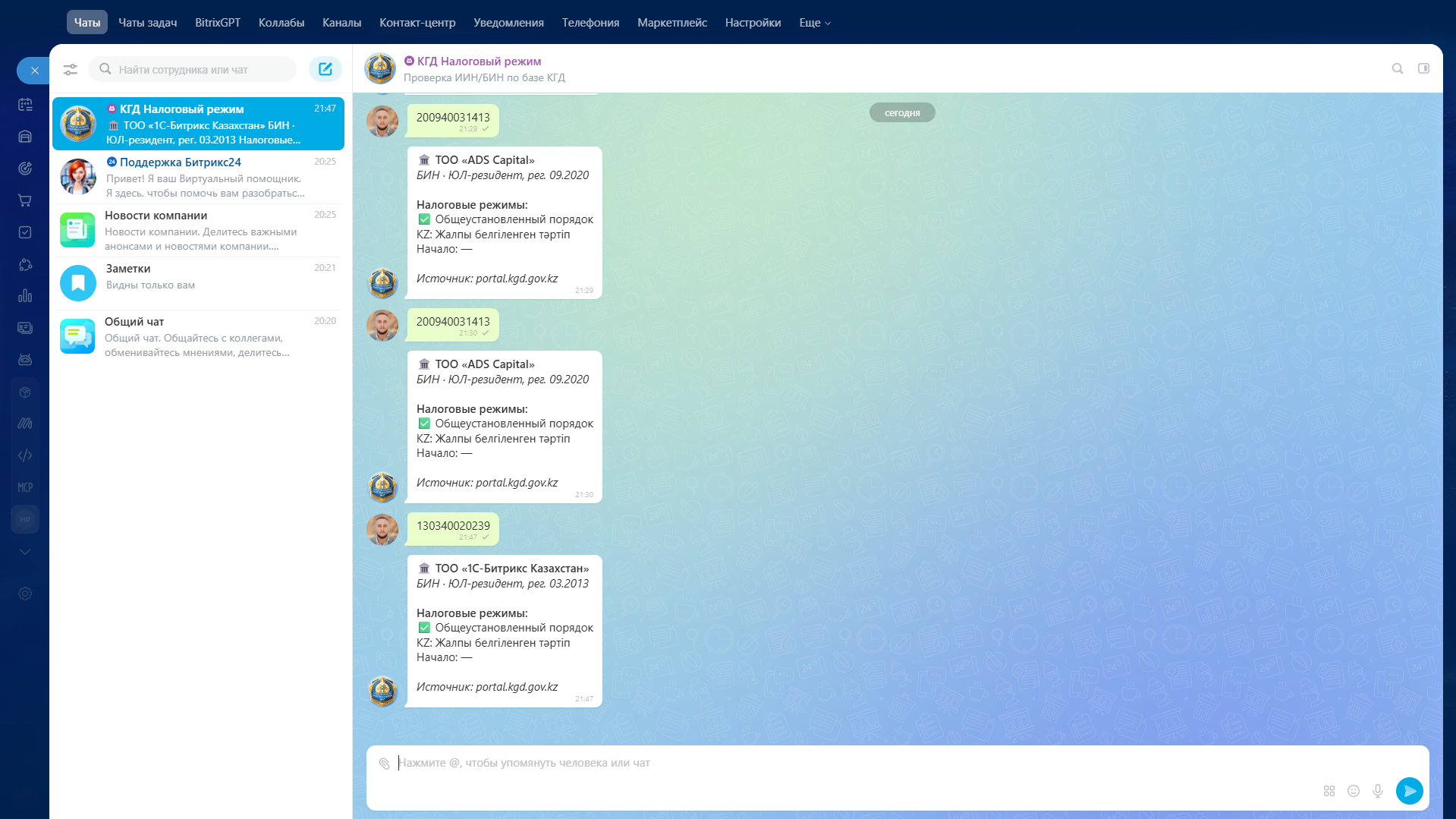Click the Поддержка Битрикс24 avatar in chat list
1456x819 pixels.
pyautogui.click(x=78, y=177)
